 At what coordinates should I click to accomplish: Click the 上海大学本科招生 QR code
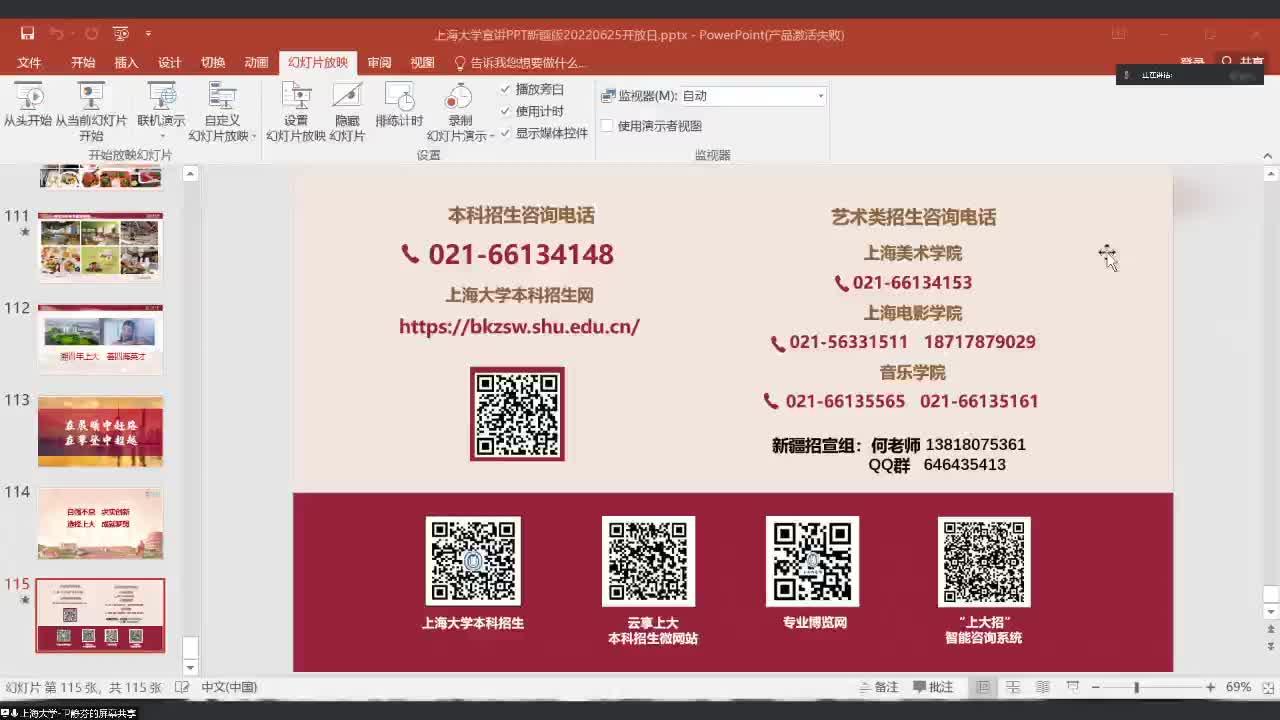[473, 561]
